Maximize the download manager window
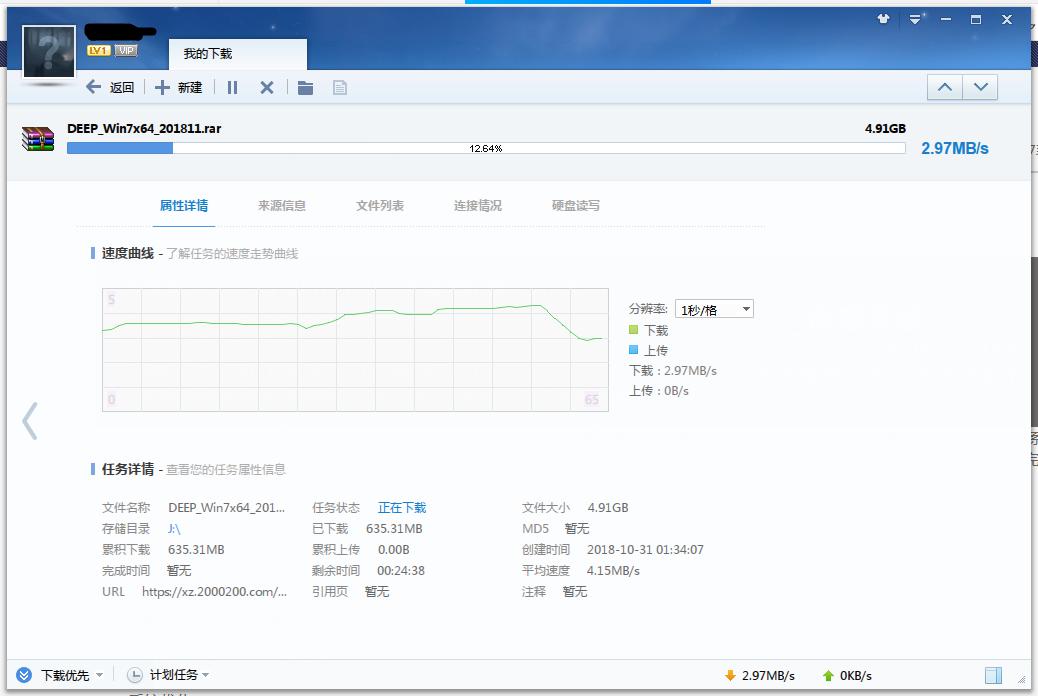This screenshot has height=696, width=1038. tap(976, 19)
